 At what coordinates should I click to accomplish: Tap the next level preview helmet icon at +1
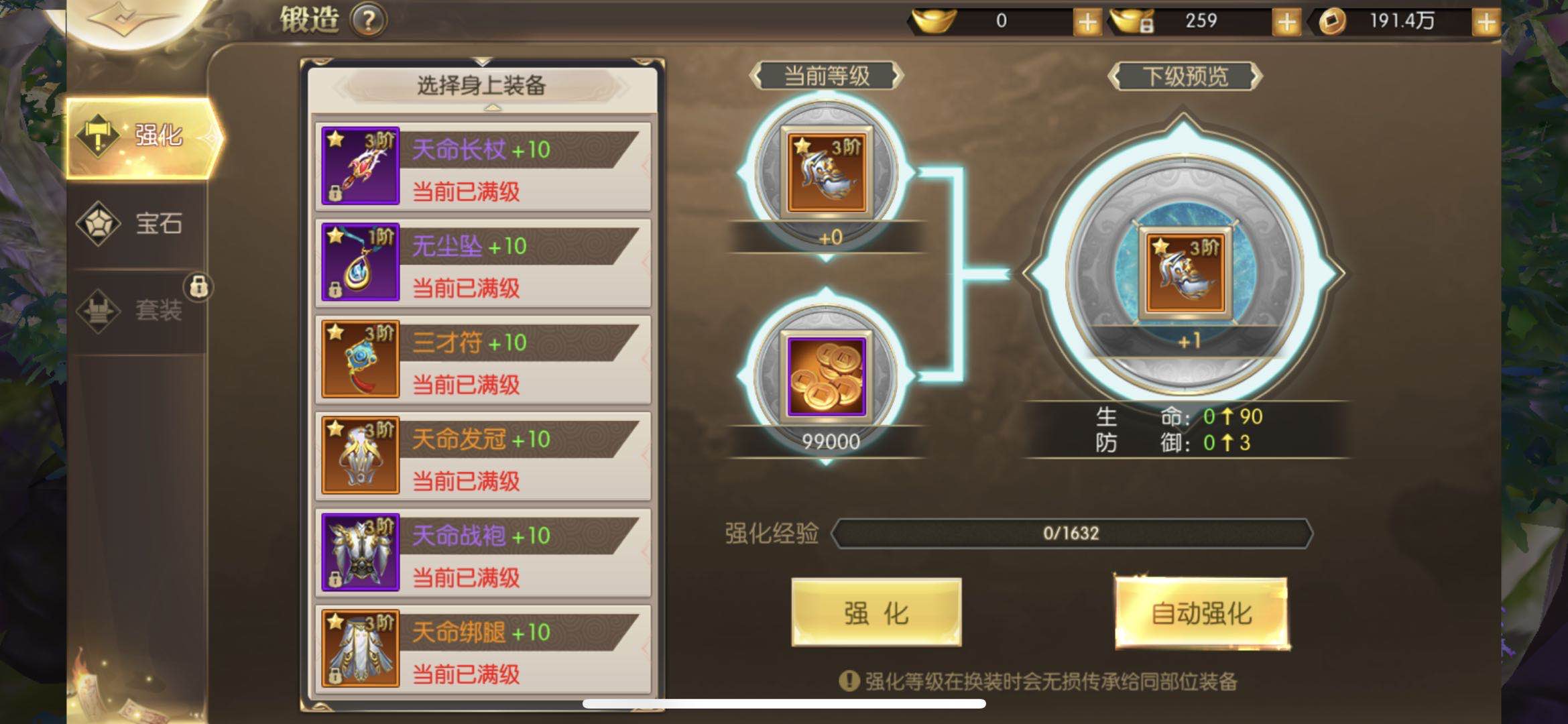click(1185, 274)
